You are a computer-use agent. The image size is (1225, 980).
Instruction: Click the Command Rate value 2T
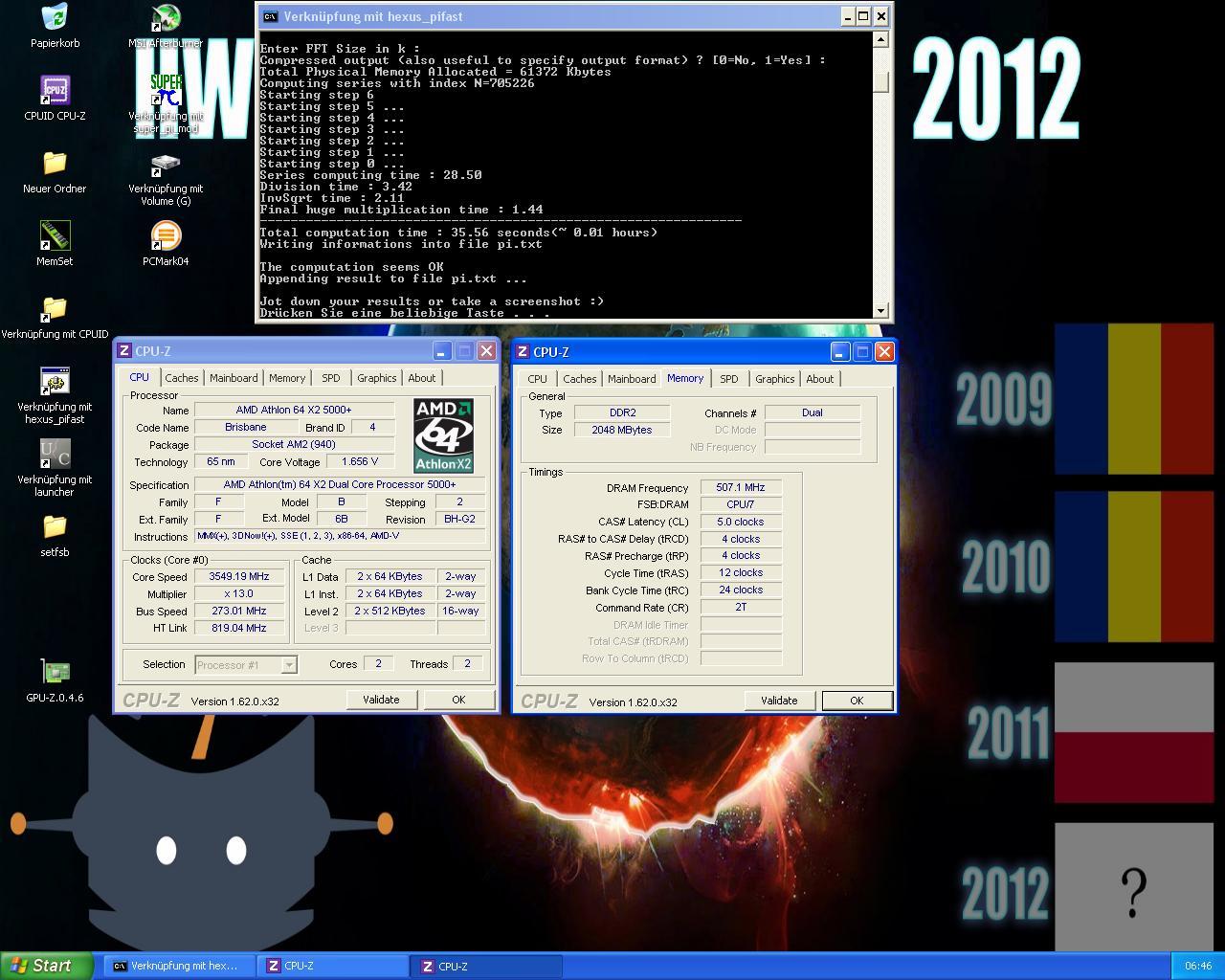pyautogui.click(x=741, y=608)
